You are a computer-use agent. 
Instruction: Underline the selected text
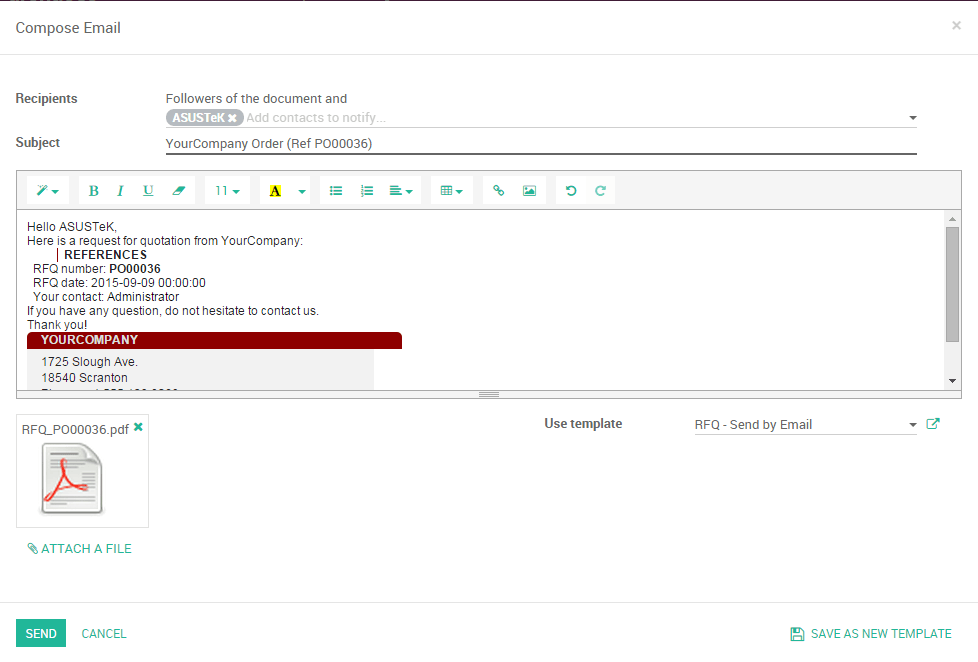pos(147,190)
